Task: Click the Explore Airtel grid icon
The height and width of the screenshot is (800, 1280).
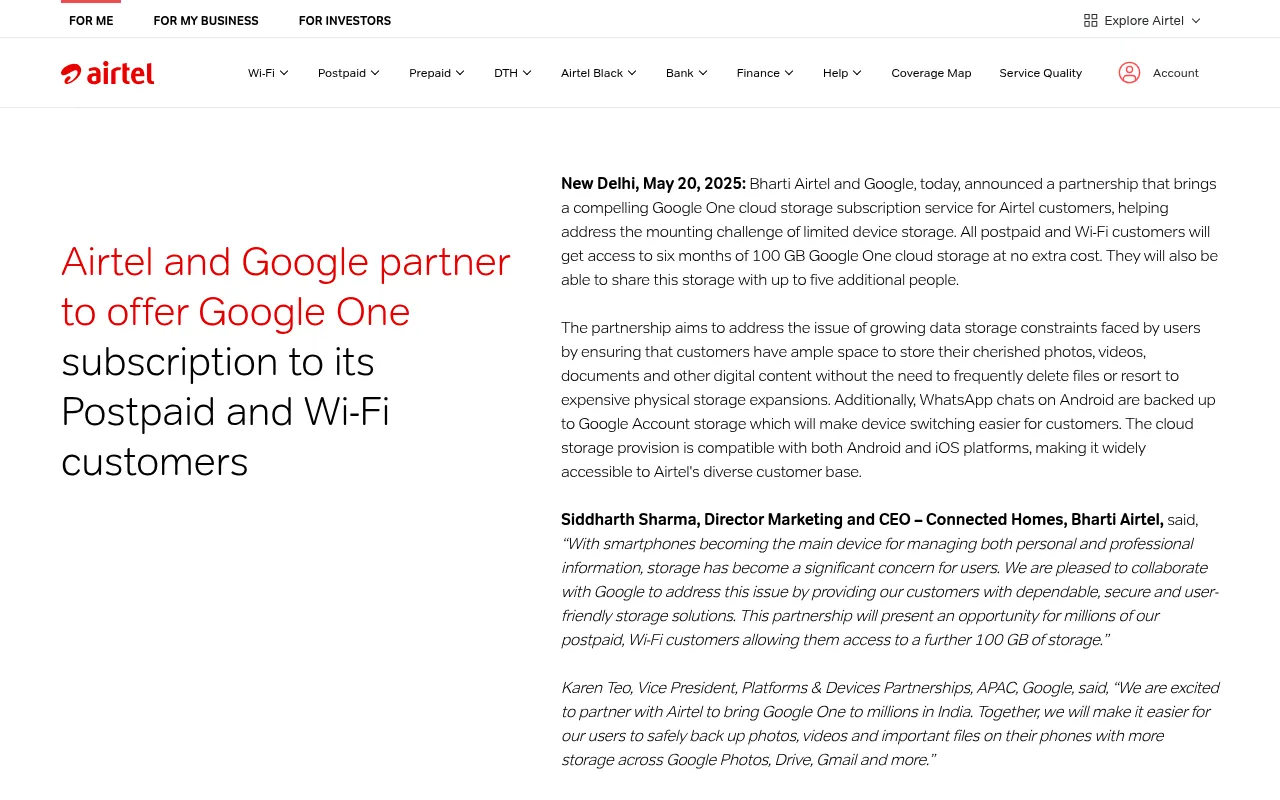Action: [x=1090, y=20]
